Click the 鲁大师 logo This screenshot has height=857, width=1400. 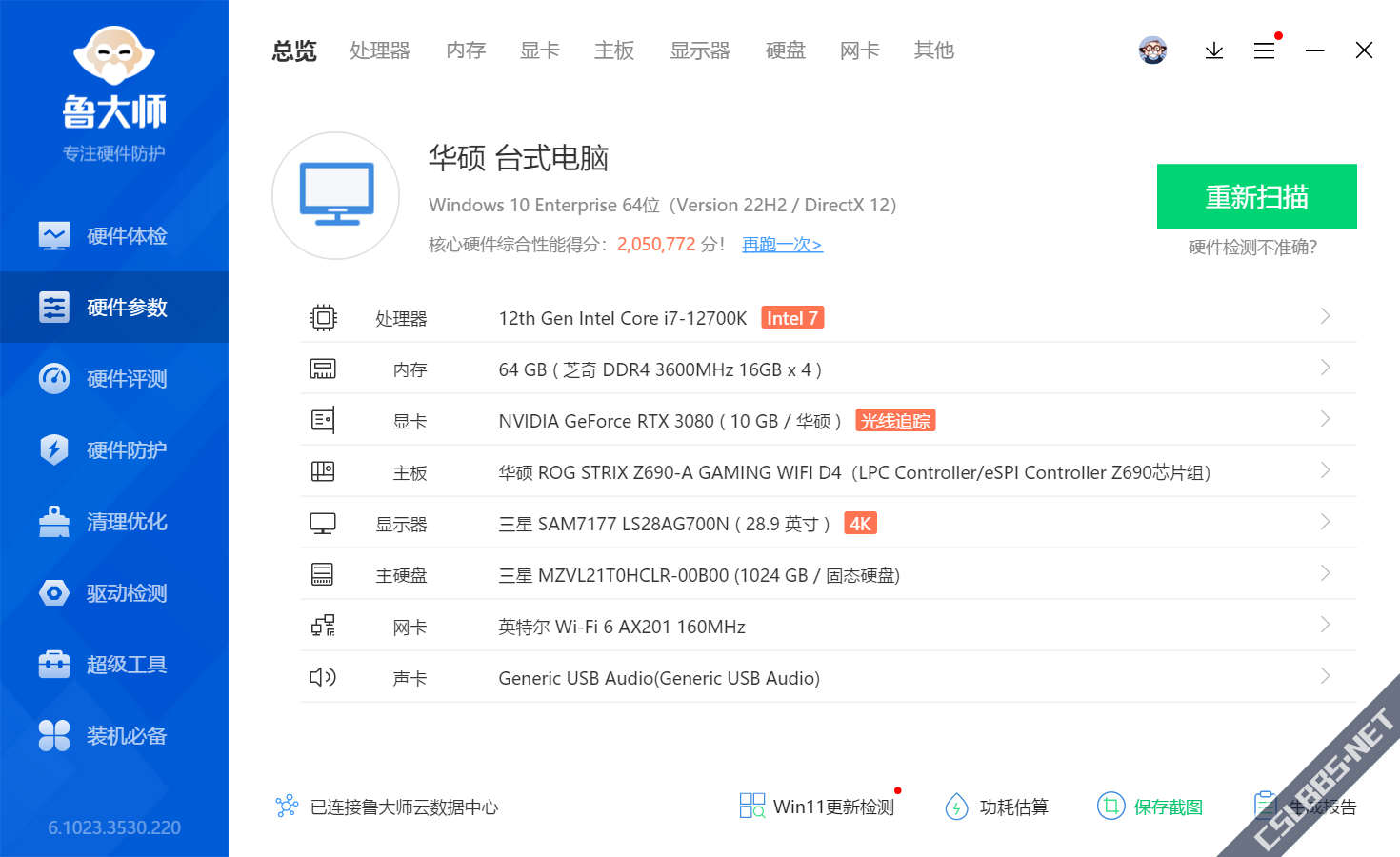(x=114, y=78)
